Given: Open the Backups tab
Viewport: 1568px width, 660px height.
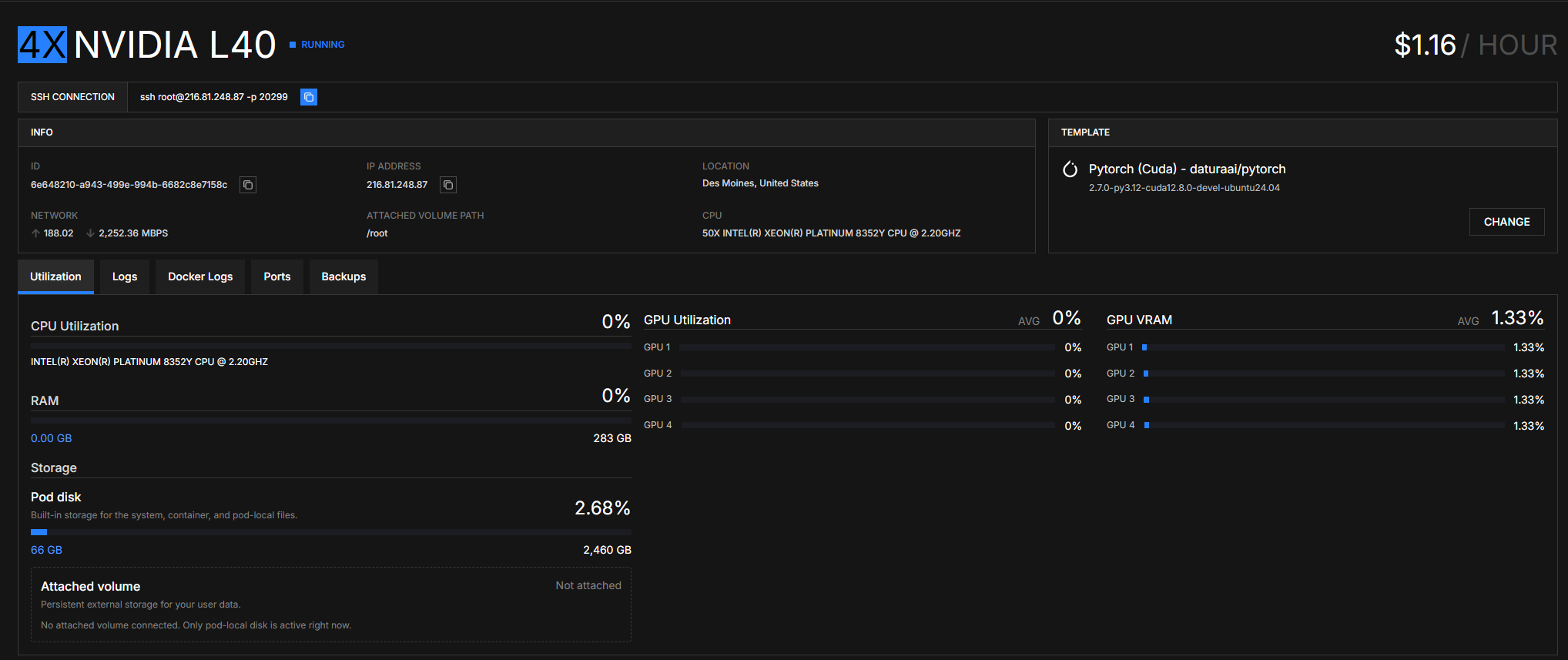Looking at the screenshot, I should [343, 276].
